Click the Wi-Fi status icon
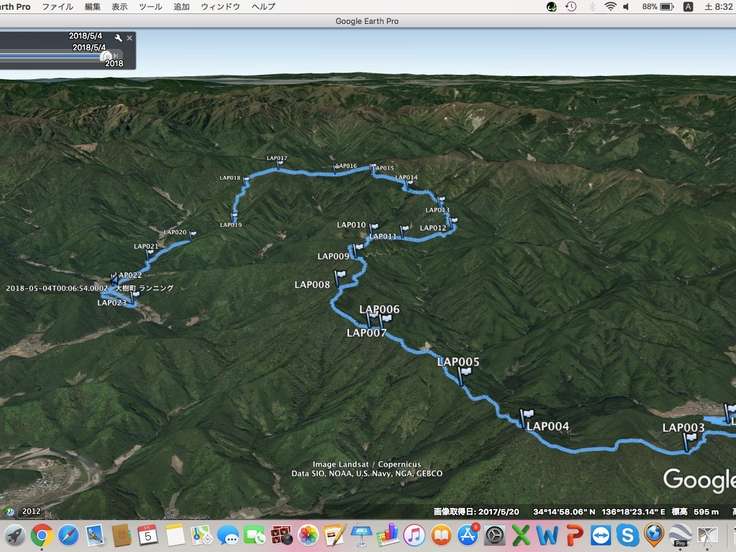 pyautogui.click(x=610, y=6)
